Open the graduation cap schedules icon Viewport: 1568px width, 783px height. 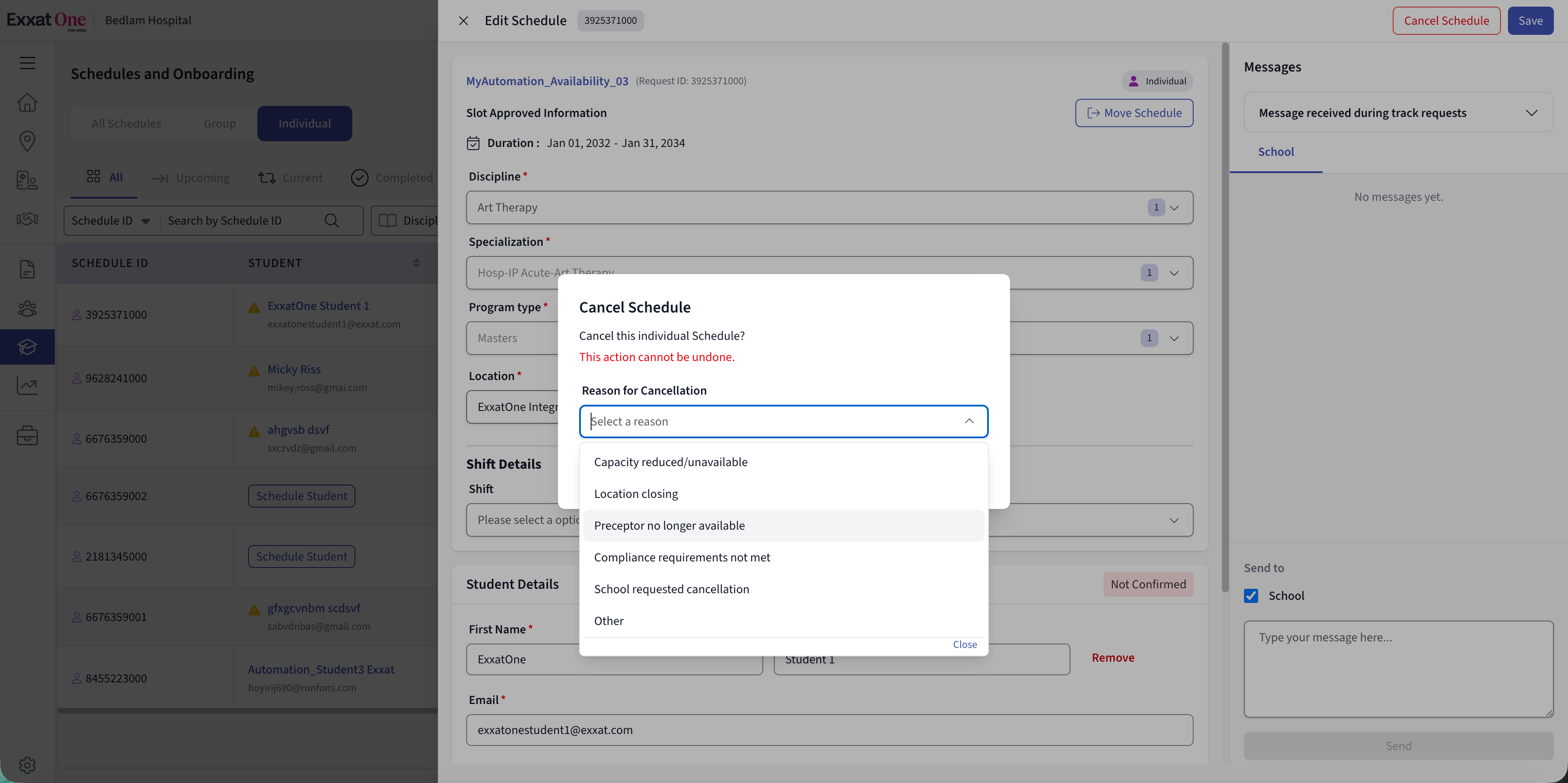click(27, 347)
